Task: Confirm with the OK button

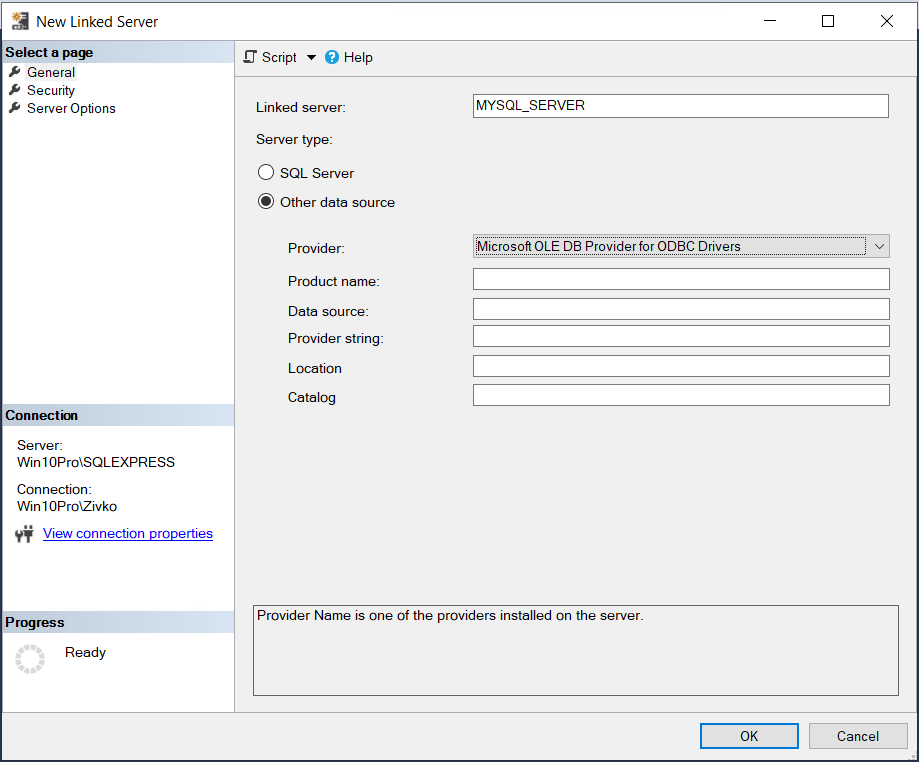Action: (748, 735)
